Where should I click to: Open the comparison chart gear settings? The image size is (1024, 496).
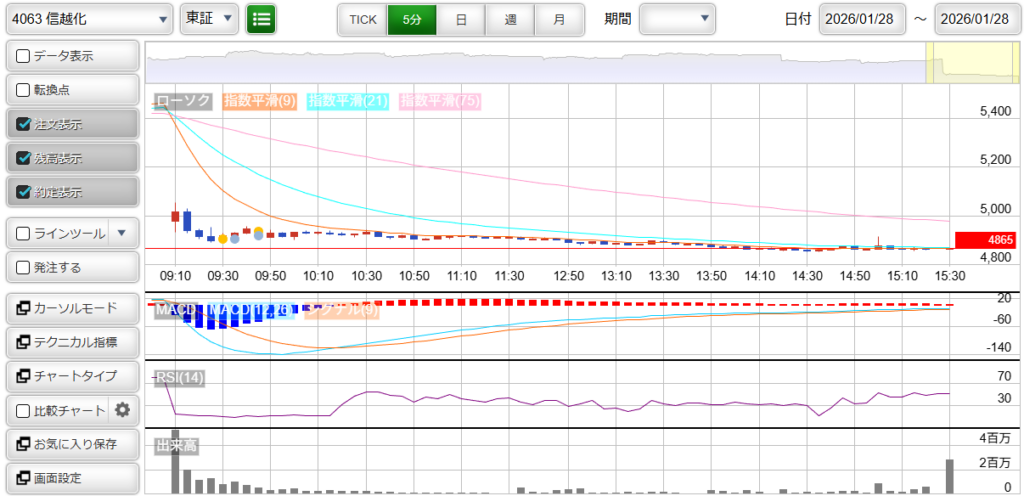[x=123, y=409]
